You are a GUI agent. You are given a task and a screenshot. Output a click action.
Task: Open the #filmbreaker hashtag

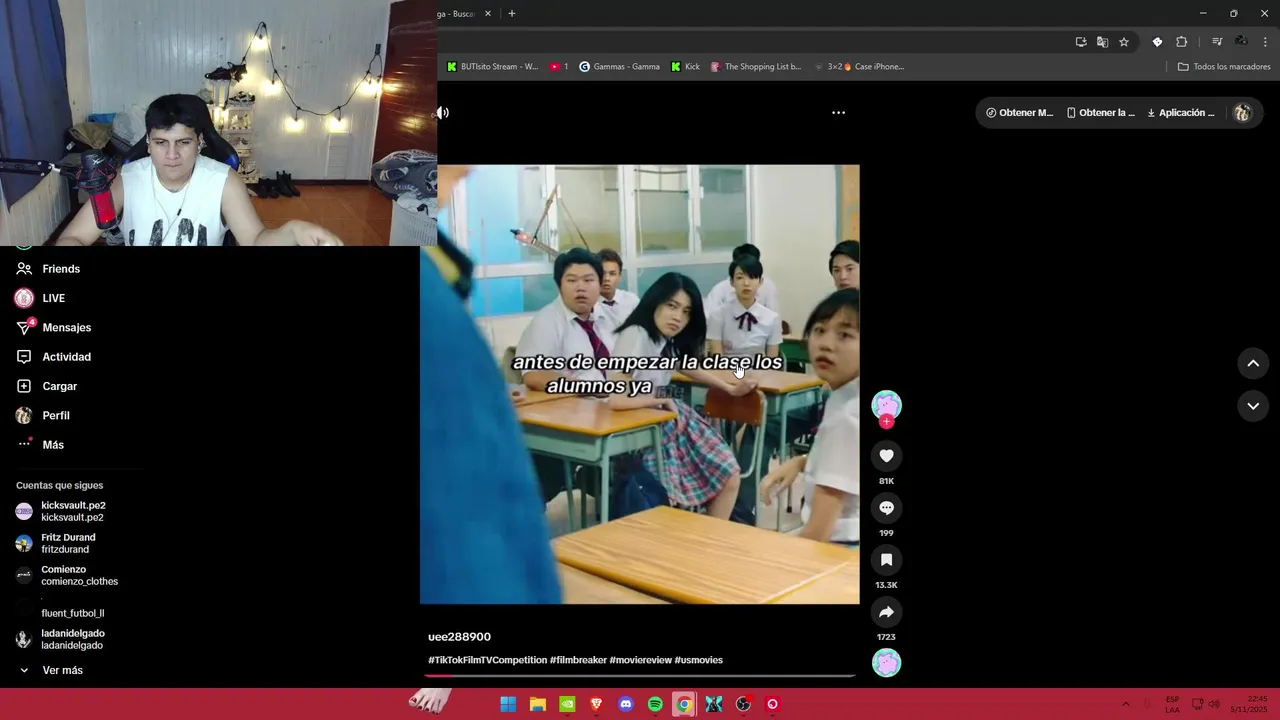point(578,660)
